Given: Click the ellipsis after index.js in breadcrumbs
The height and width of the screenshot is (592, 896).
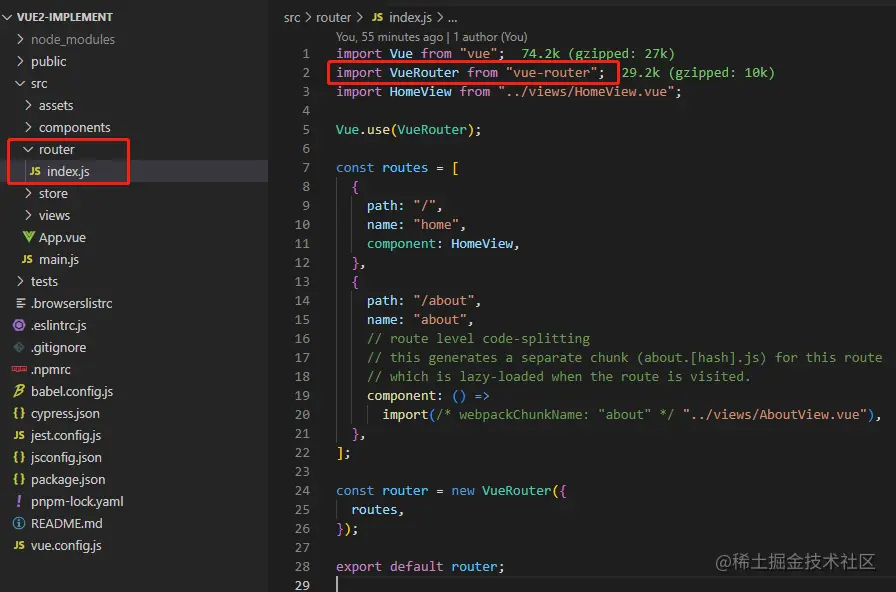Looking at the screenshot, I should [x=452, y=17].
